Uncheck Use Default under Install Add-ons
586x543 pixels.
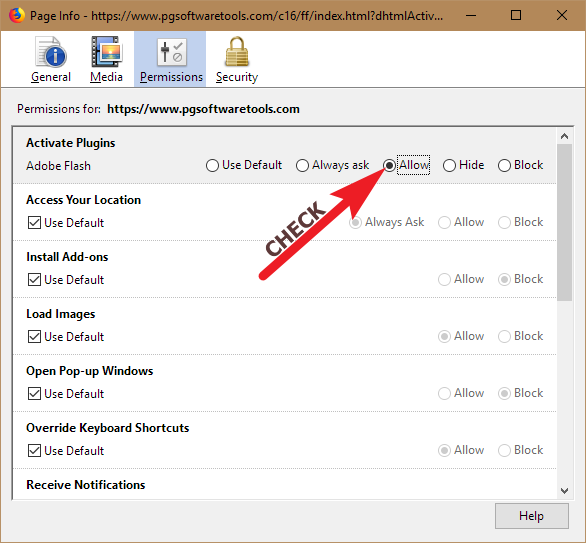click(x=34, y=280)
